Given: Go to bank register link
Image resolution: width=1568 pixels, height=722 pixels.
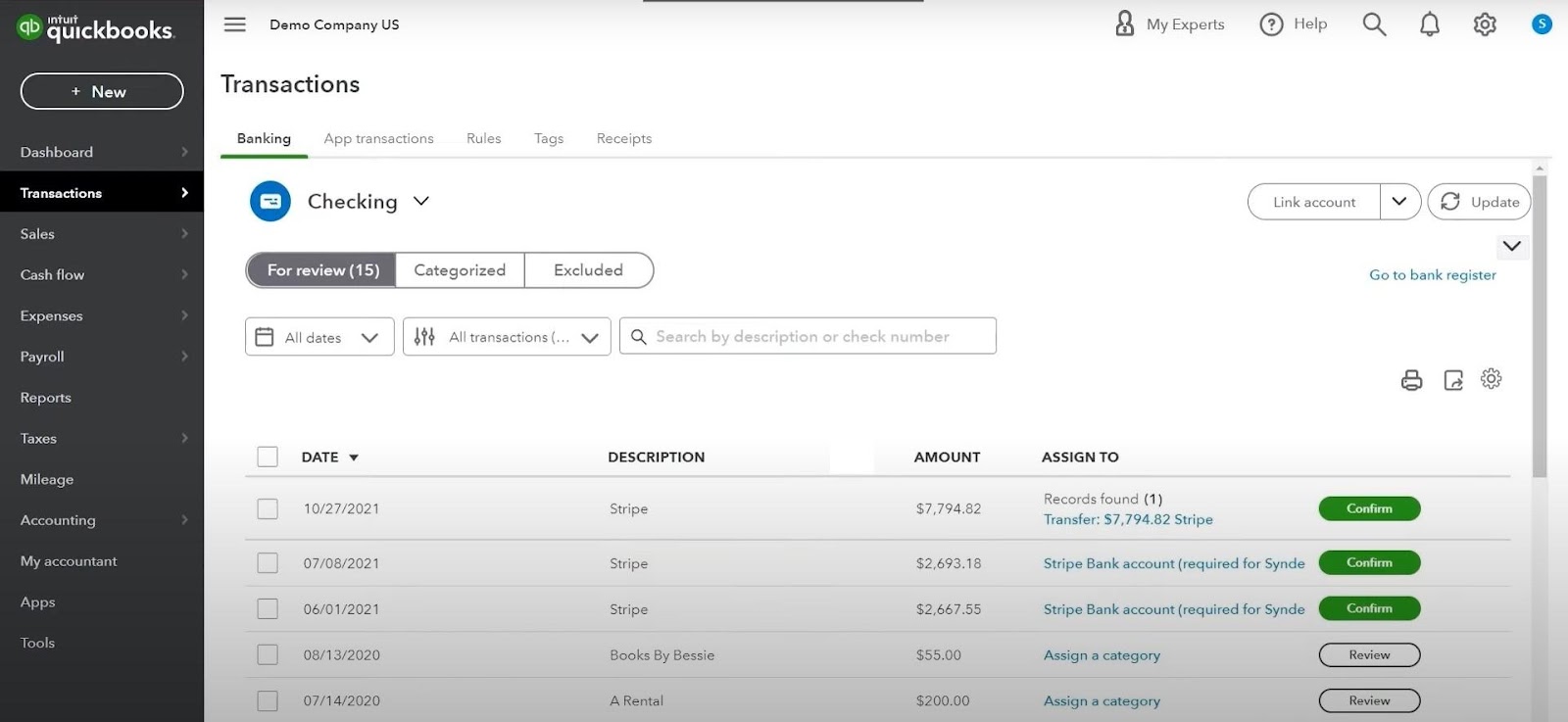Looking at the screenshot, I should point(1433,275).
